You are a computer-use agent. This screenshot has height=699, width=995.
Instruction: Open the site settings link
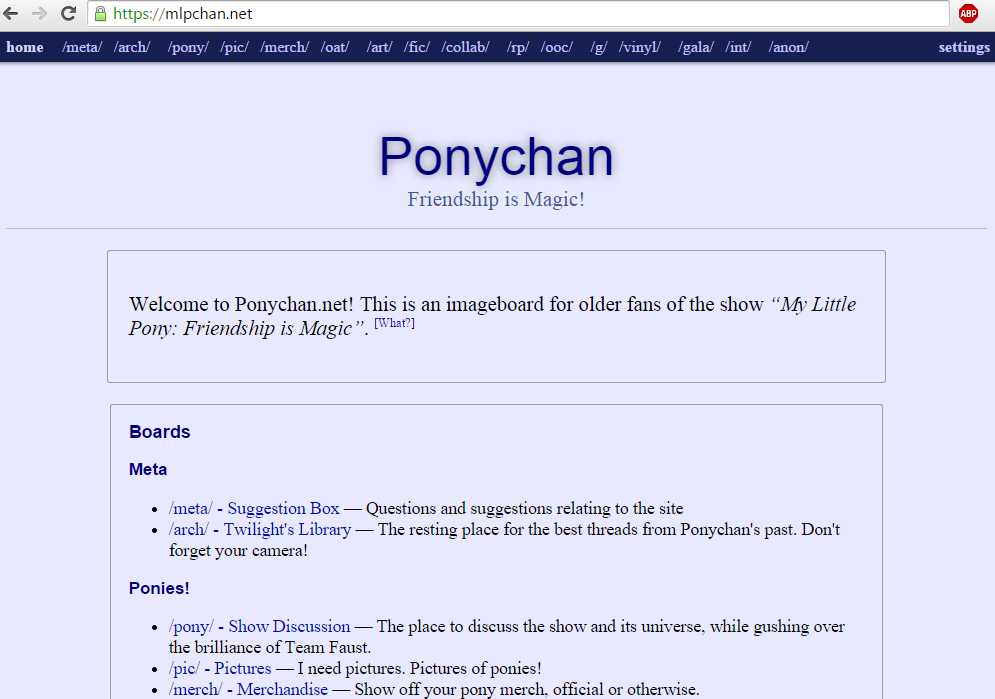click(x=962, y=46)
